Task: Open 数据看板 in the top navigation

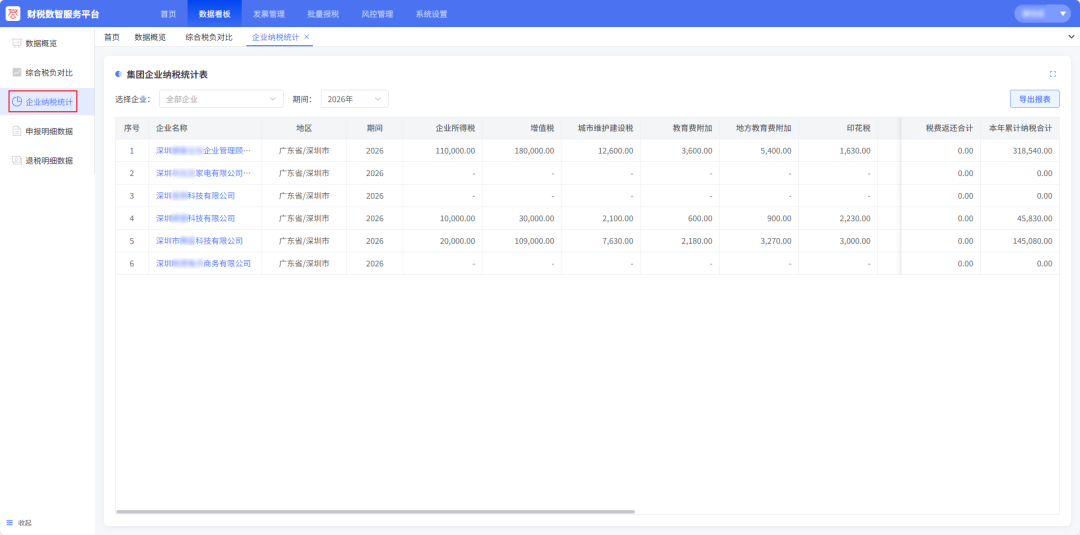Action: click(214, 14)
